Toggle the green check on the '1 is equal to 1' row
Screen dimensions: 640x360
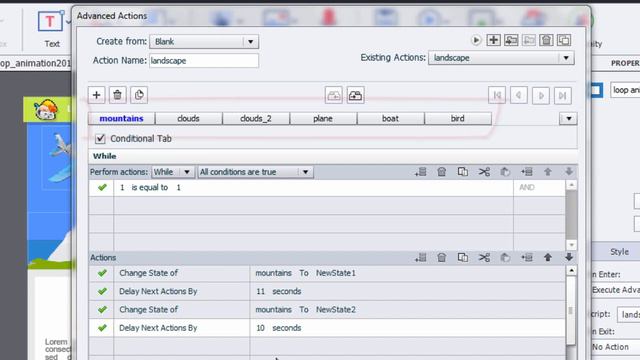click(x=102, y=187)
